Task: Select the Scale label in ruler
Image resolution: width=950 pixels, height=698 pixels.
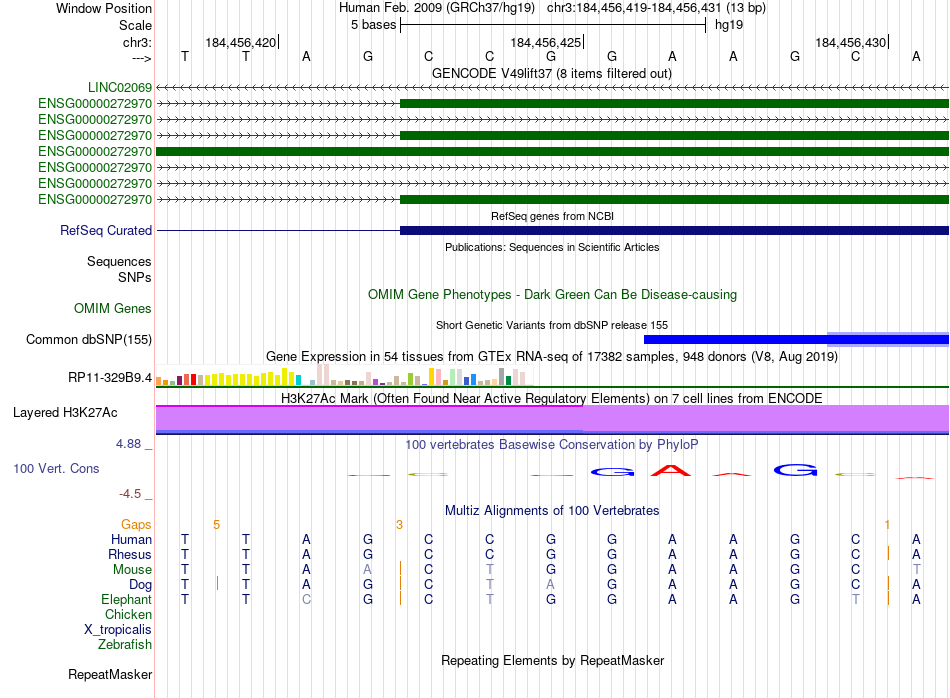Action: click(135, 25)
